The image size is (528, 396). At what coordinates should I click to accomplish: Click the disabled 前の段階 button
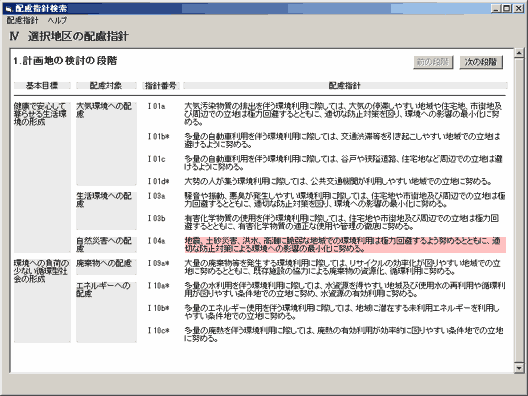[x=433, y=62]
